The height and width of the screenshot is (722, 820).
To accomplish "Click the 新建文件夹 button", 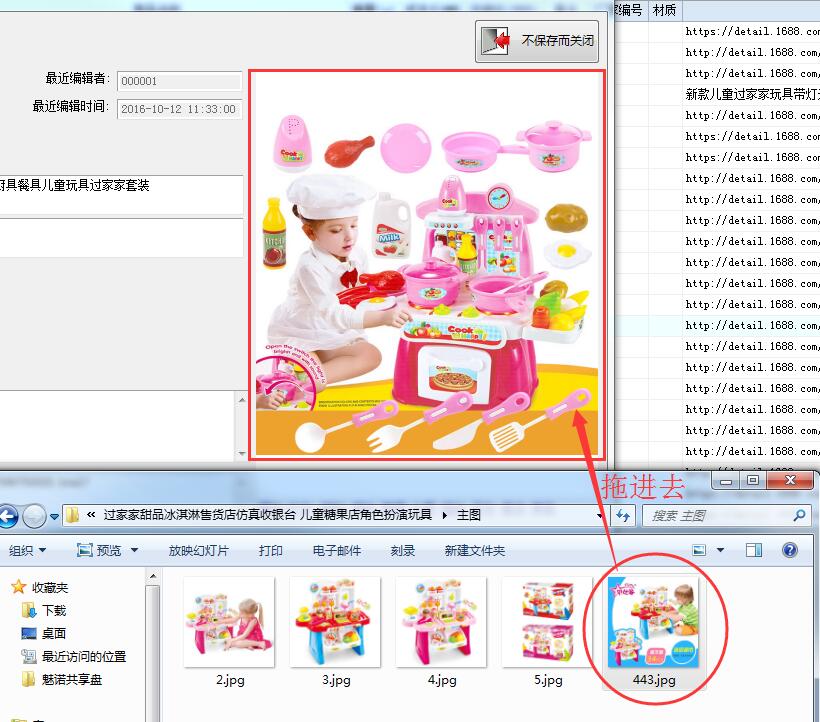I will click(475, 551).
